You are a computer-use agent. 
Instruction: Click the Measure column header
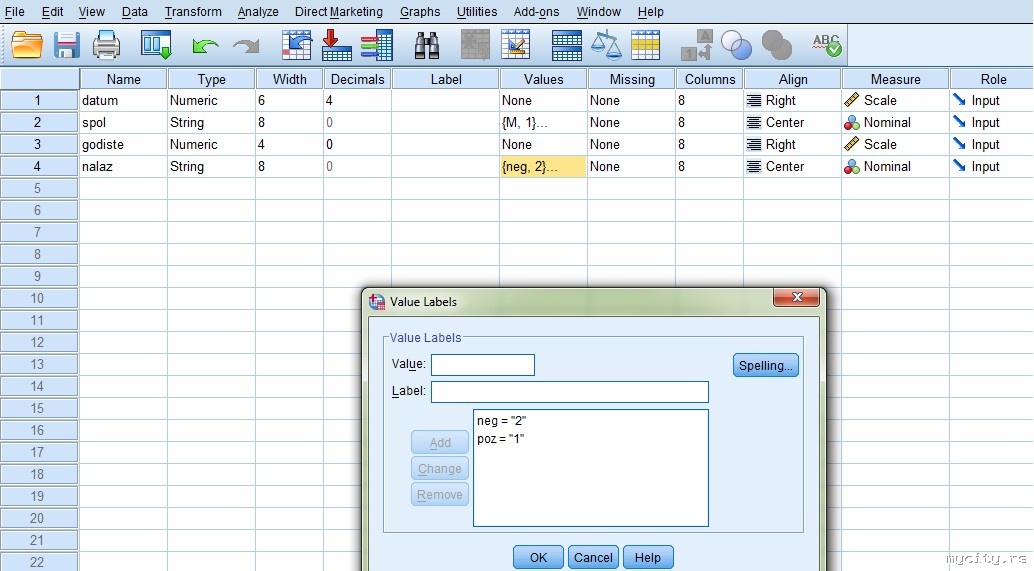[x=895, y=79]
